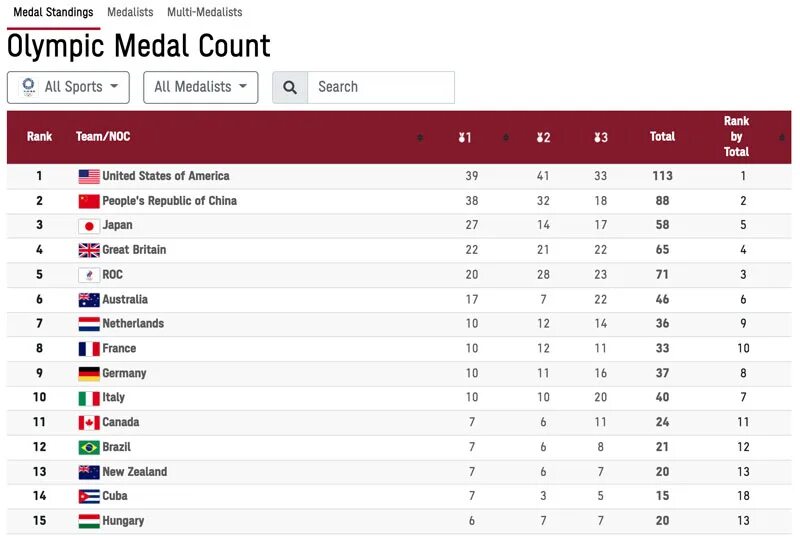Switch to the Multi-Medalists tab
This screenshot has height=536, width=800.
[x=204, y=13]
